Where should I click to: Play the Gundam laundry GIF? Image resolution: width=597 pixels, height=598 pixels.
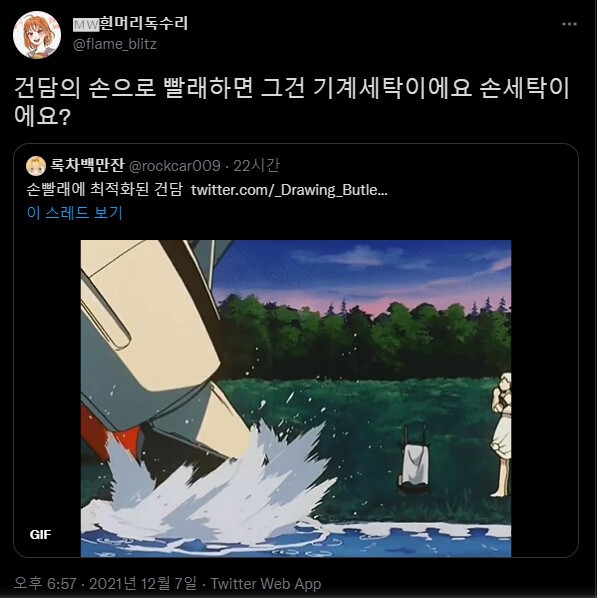pos(296,399)
